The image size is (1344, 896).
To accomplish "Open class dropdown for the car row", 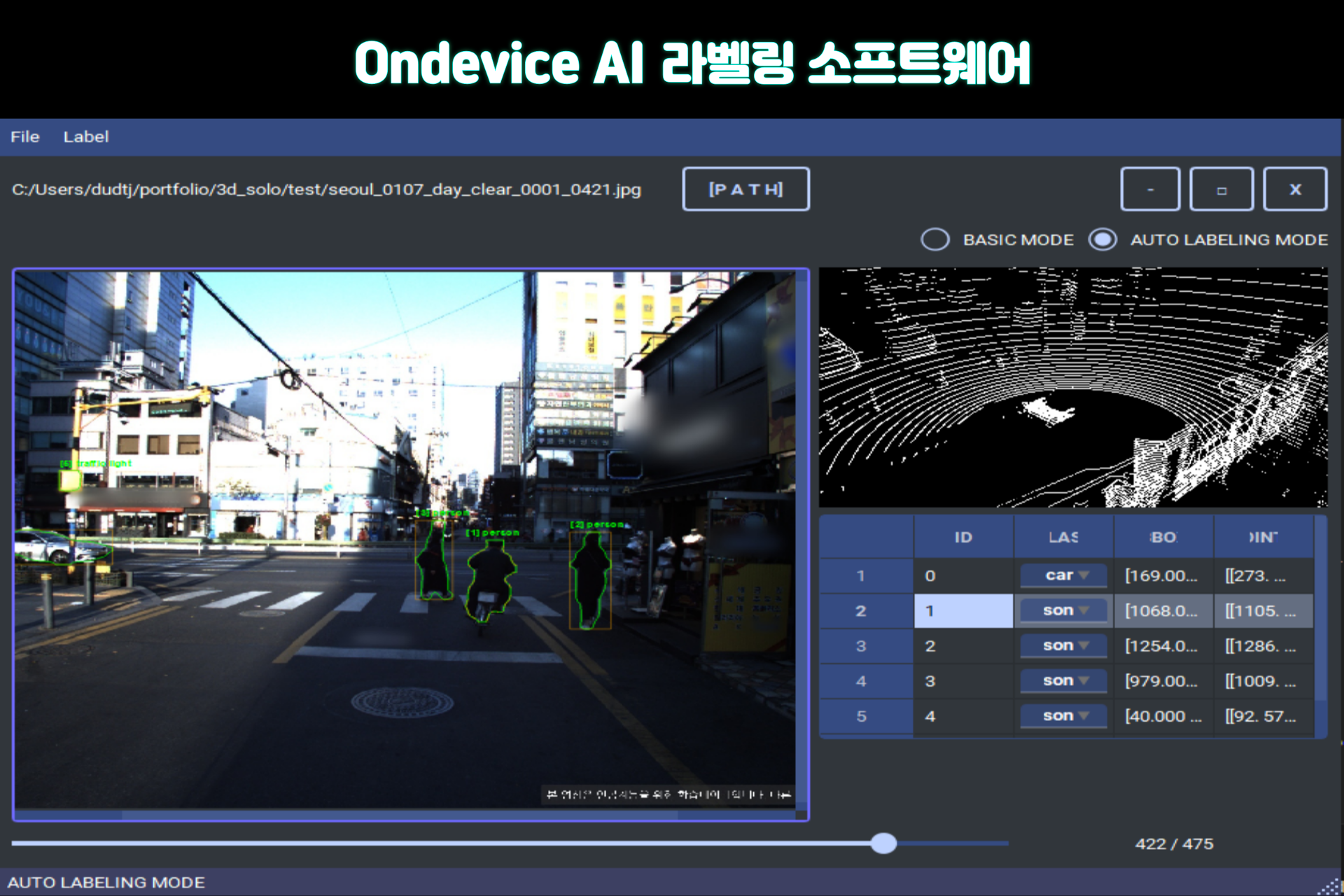I will pyautogui.click(x=1063, y=575).
